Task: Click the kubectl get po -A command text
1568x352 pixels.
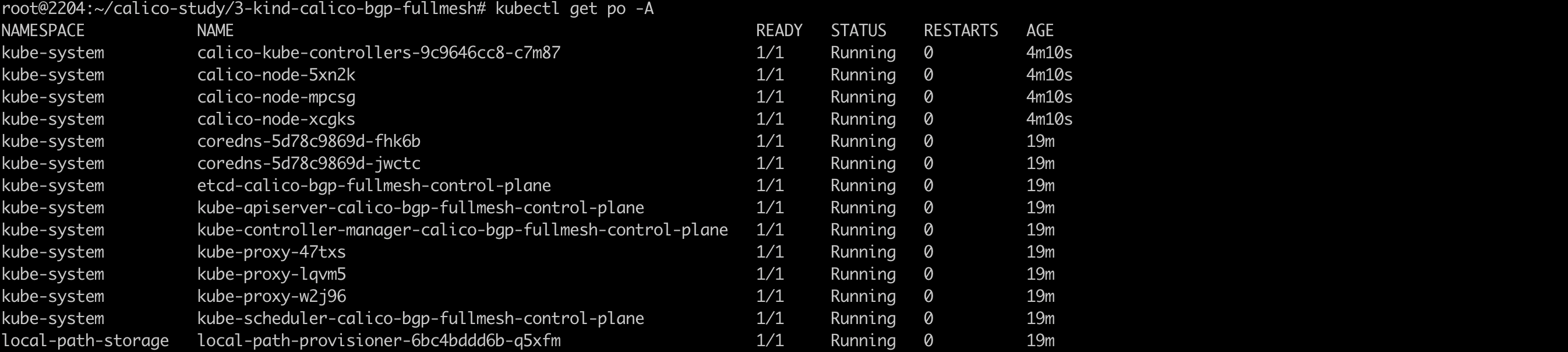Action: (x=574, y=9)
